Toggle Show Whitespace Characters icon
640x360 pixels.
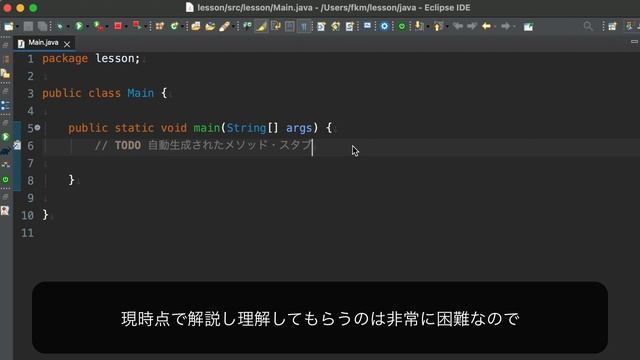(x=304, y=27)
